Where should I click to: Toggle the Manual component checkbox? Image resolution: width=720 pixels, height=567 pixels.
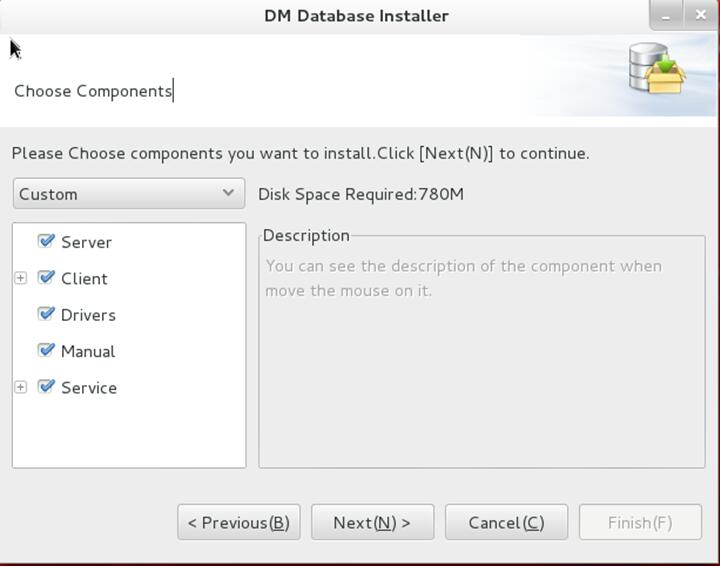pos(46,351)
